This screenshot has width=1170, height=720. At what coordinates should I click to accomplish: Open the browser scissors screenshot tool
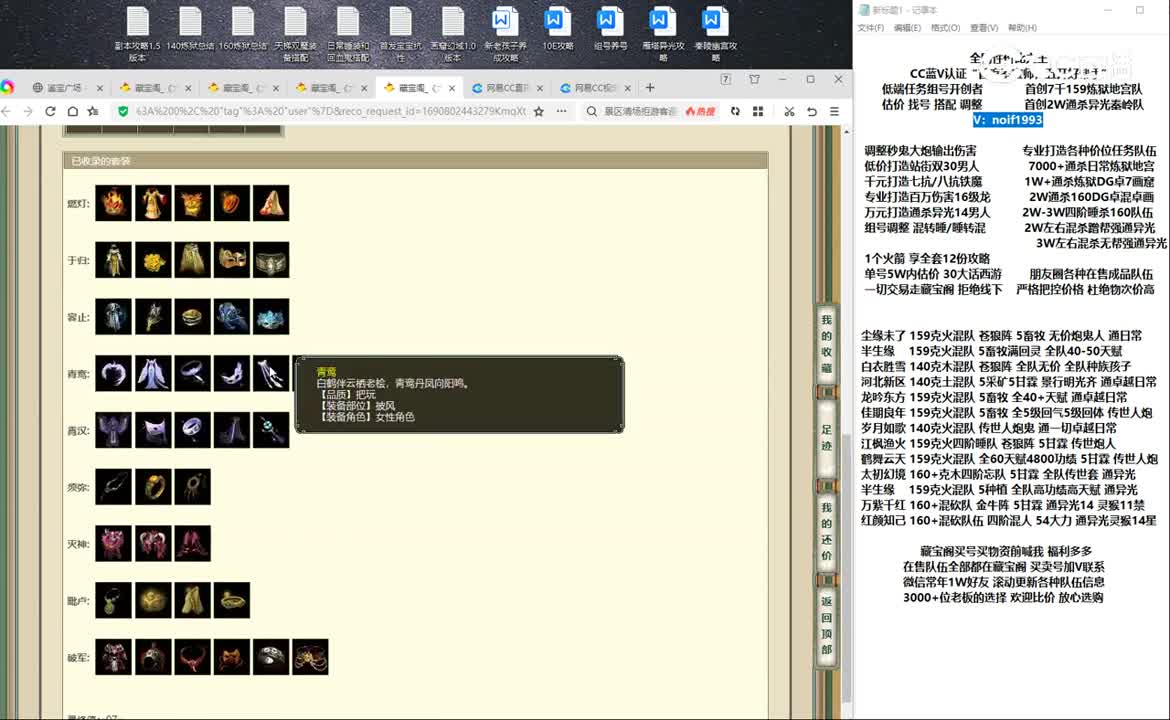pyautogui.click(x=789, y=111)
